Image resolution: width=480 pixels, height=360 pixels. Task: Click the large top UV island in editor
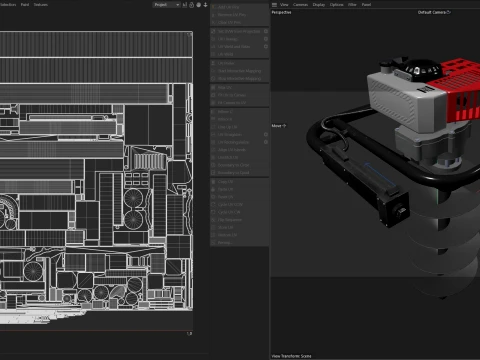click(96, 45)
